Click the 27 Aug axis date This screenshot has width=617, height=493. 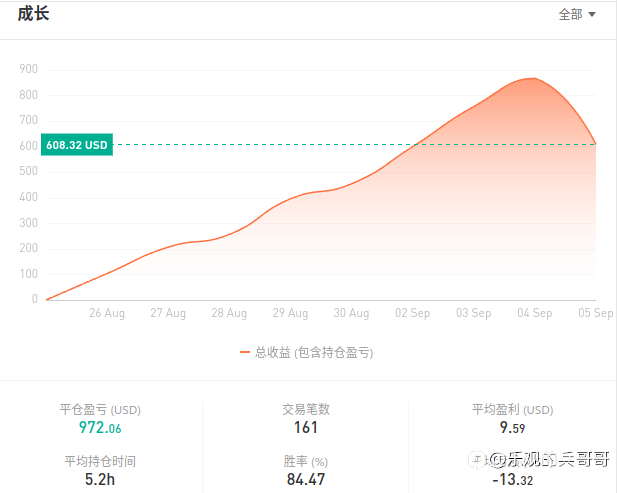(168, 313)
